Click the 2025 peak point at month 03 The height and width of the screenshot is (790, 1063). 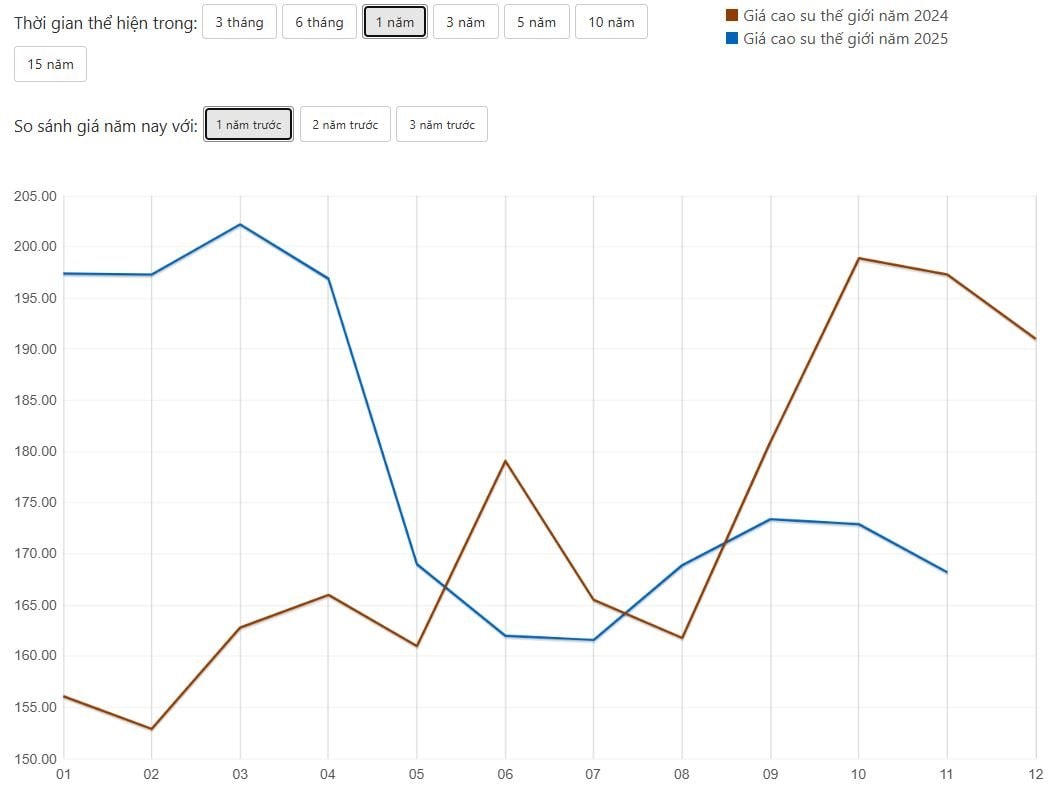point(240,224)
